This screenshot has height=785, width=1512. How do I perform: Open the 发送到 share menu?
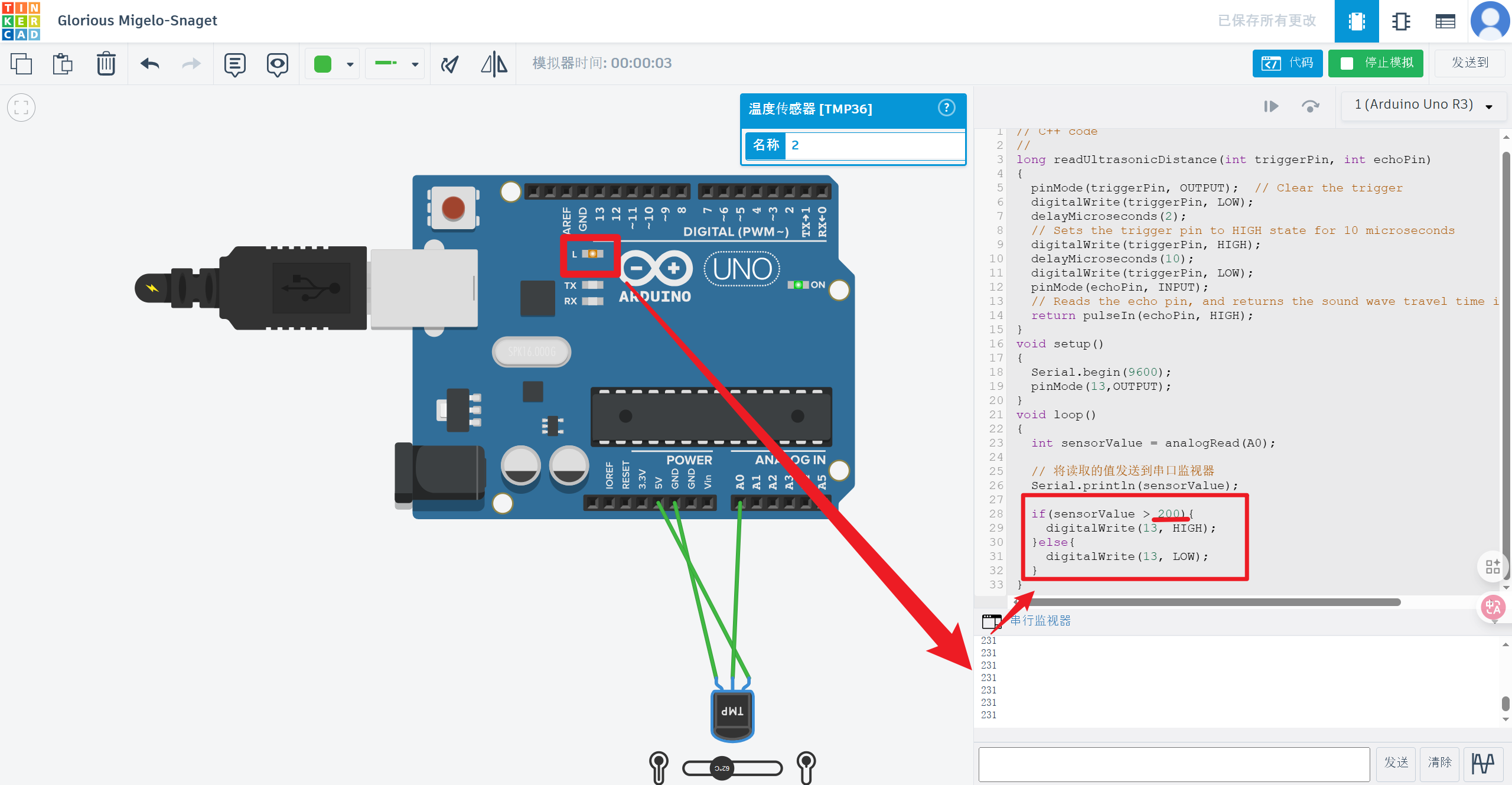[1470, 63]
